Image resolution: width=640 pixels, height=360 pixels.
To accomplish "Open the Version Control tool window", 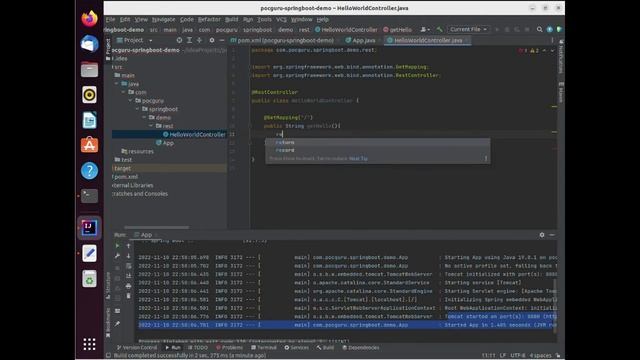I will click(x=137, y=347).
